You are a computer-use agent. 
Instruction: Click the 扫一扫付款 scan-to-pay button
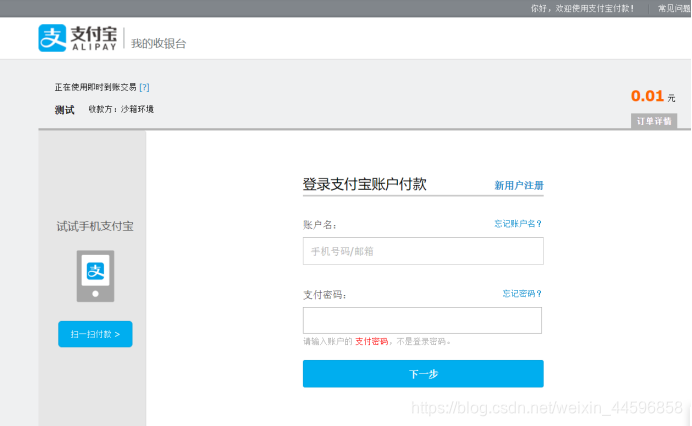coord(95,334)
